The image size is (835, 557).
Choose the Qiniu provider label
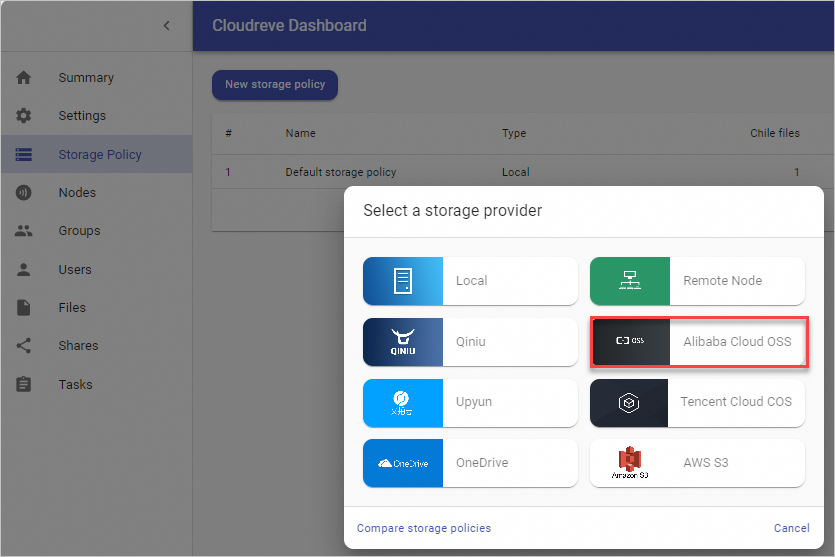pyautogui.click(x=471, y=341)
